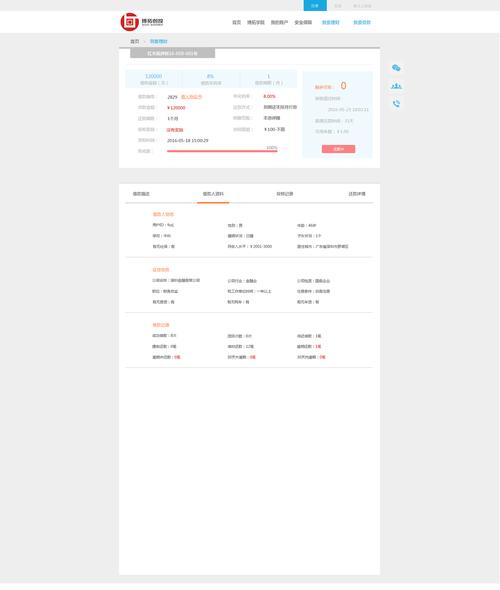Screen dimensions: 500x590
Task: Switch to the last repayment details tab
Action: click(x=357, y=194)
